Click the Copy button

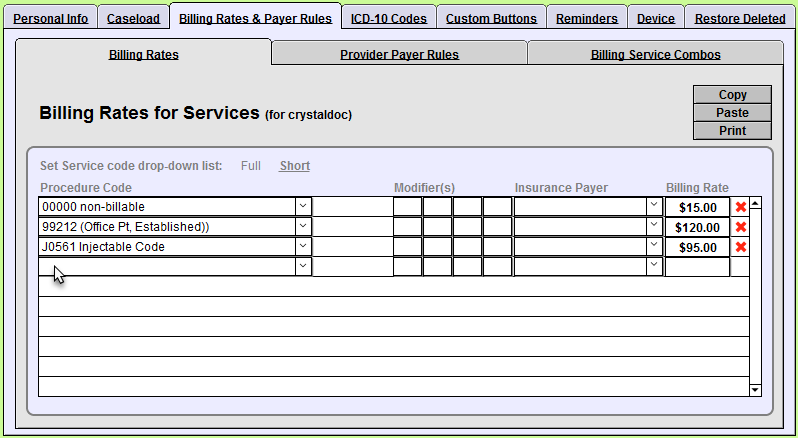click(x=732, y=95)
